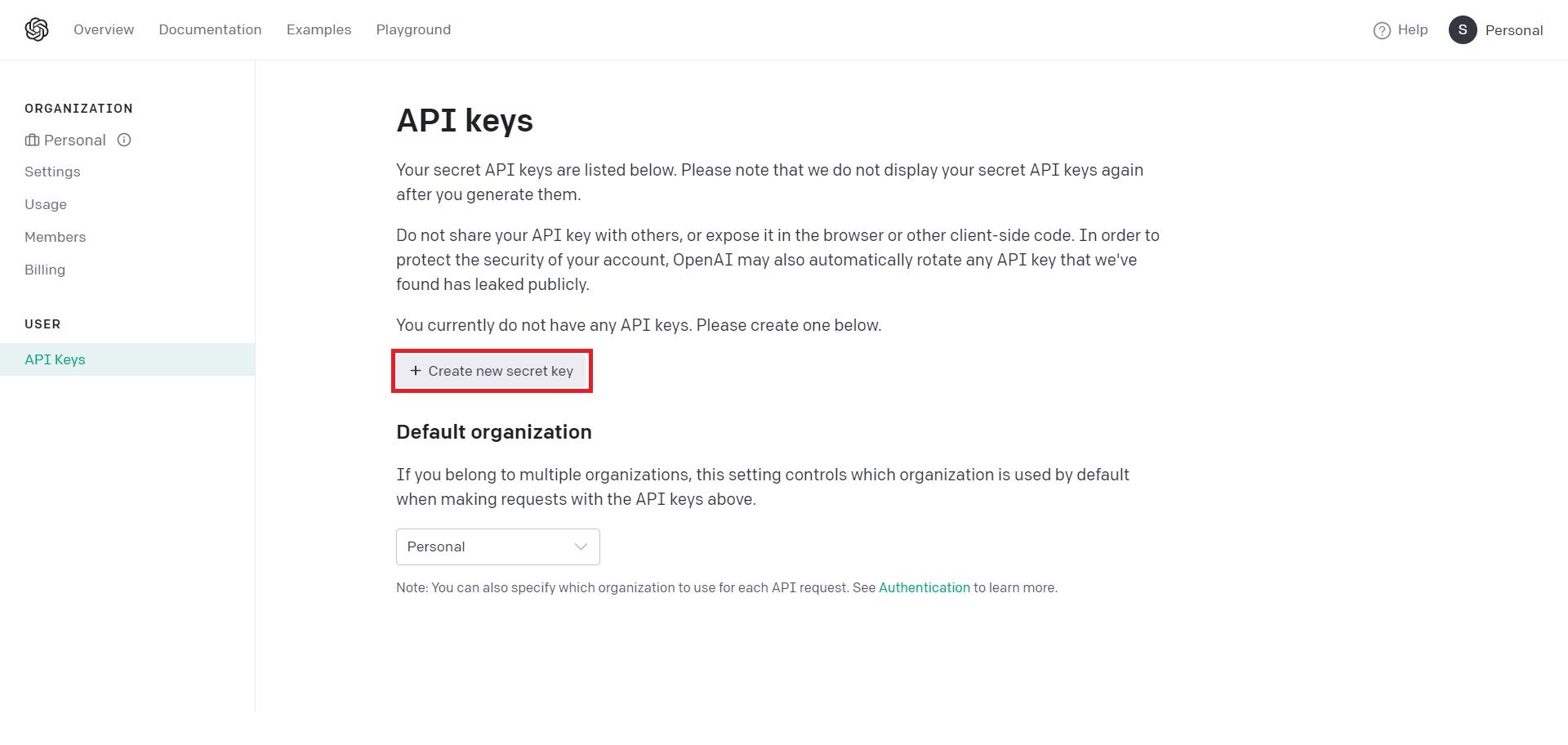Click the briefcase icon next to Personal
The width and height of the screenshot is (1568, 745).
(32, 141)
